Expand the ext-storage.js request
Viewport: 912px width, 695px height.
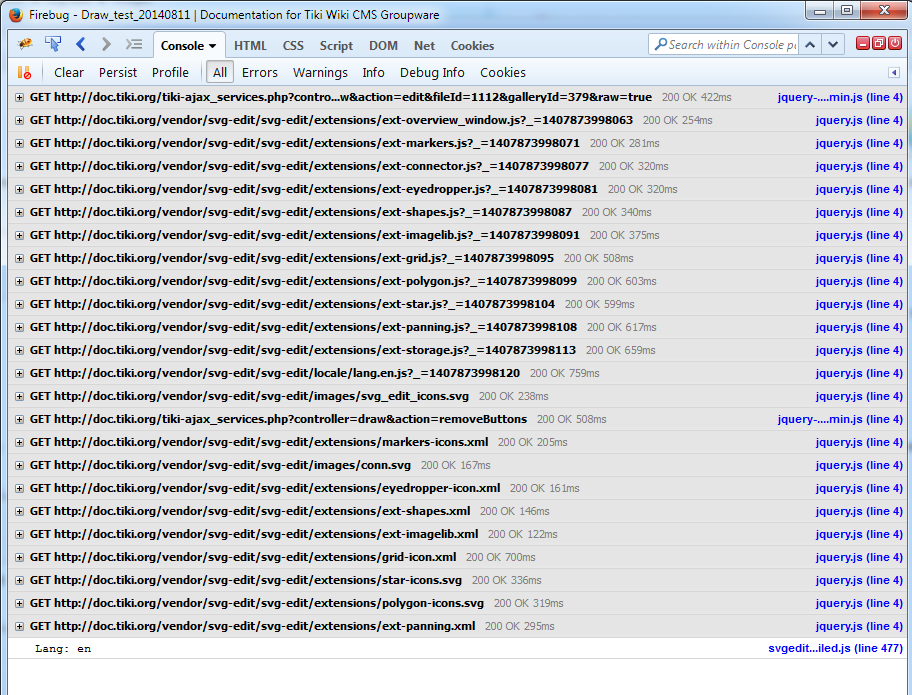coord(19,350)
